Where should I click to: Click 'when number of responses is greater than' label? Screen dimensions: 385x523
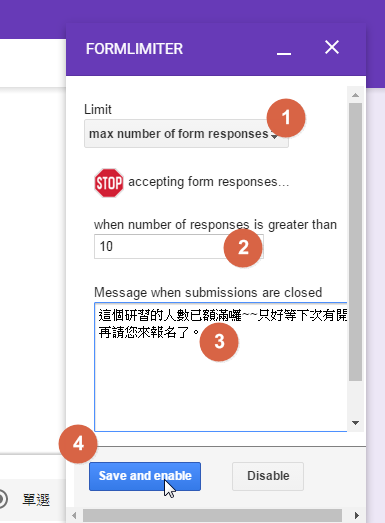pyautogui.click(x=215, y=225)
